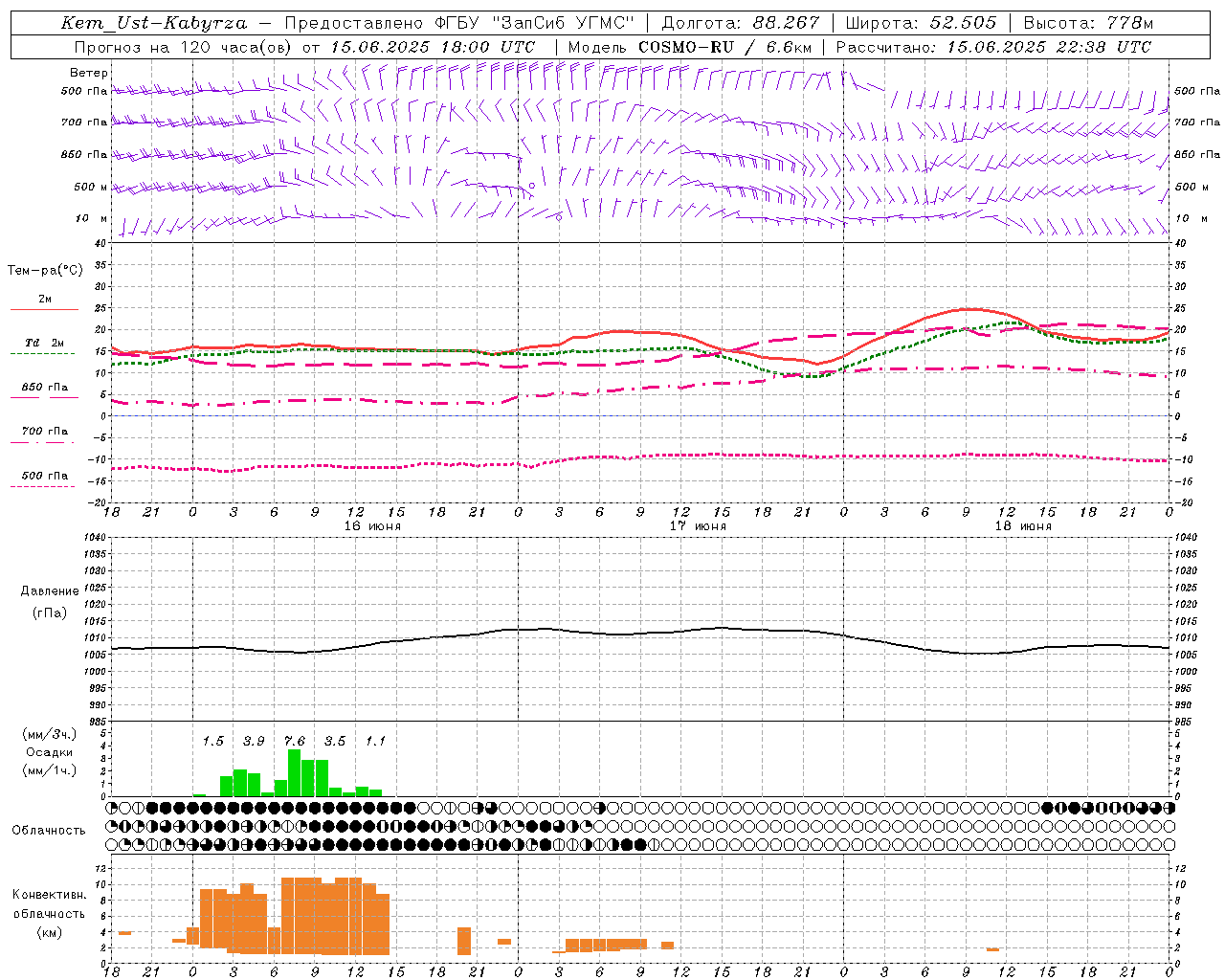Click the Модель COSMO-RU / 6.6км text
Image resolution: width=1225 pixels, height=980 pixels.
point(690,47)
